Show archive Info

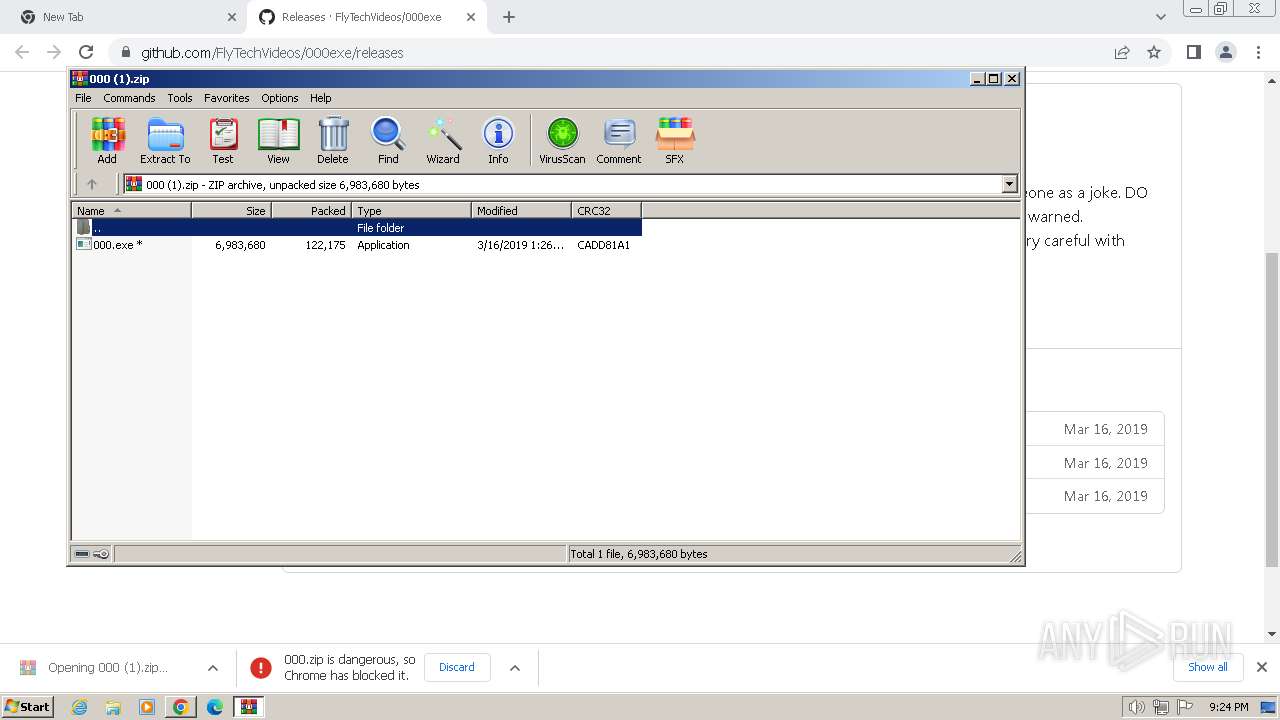(x=498, y=140)
